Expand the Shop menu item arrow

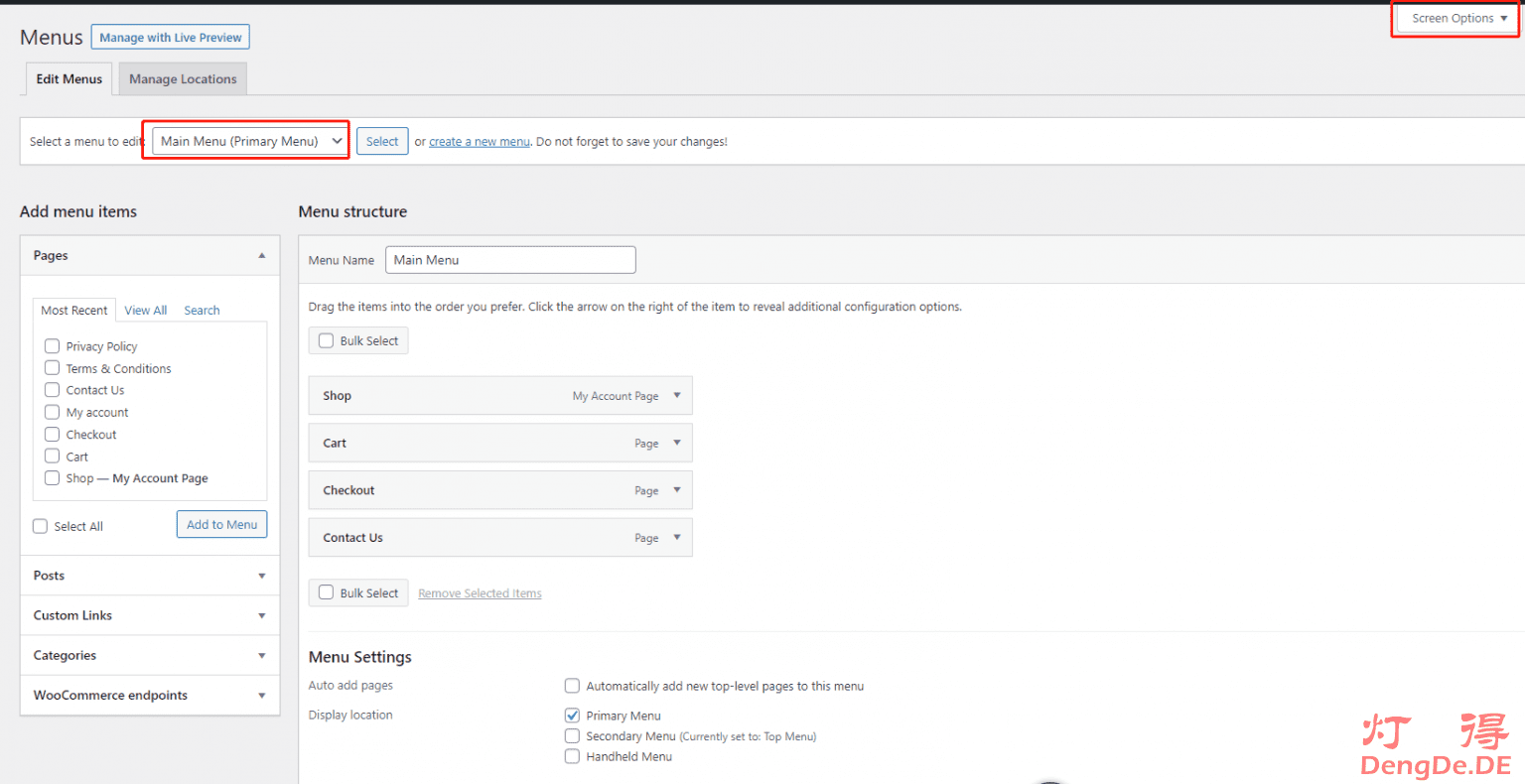coord(677,396)
